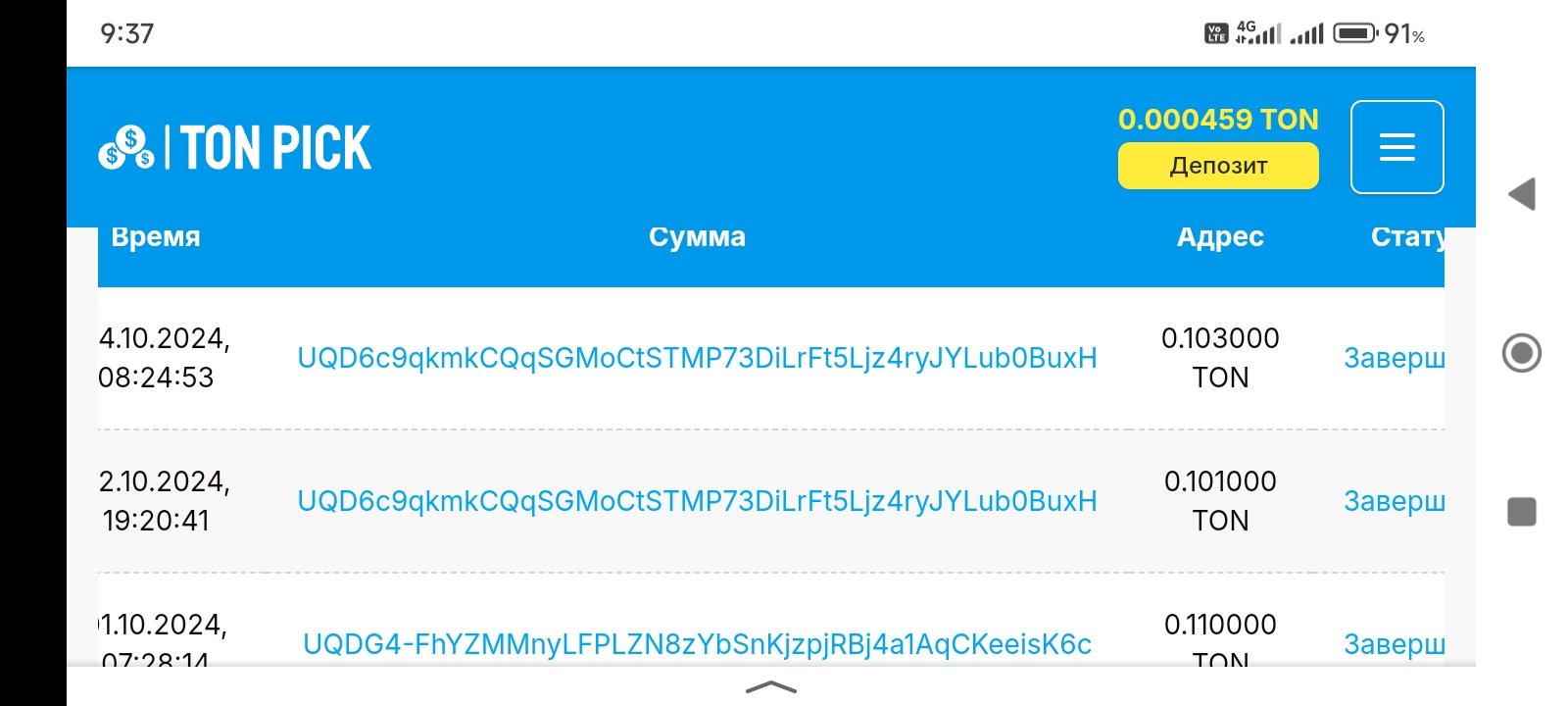The height and width of the screenshot is (706, 1568).
Task: Open the UQDG4-FhYZMMny wallet address link
Action: tap(697, 644)
